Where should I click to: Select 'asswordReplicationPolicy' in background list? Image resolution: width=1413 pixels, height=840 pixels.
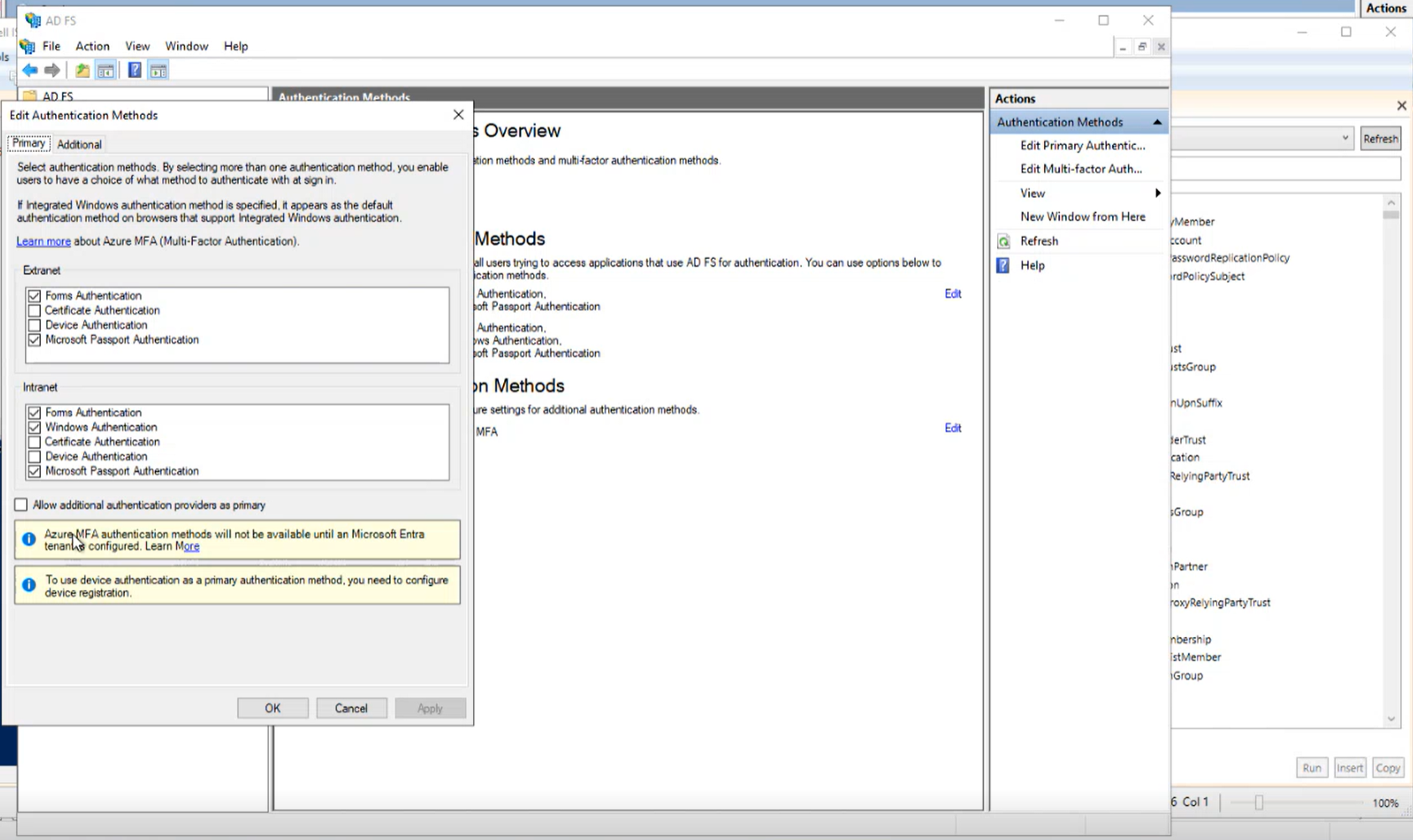coord(1230,258)
